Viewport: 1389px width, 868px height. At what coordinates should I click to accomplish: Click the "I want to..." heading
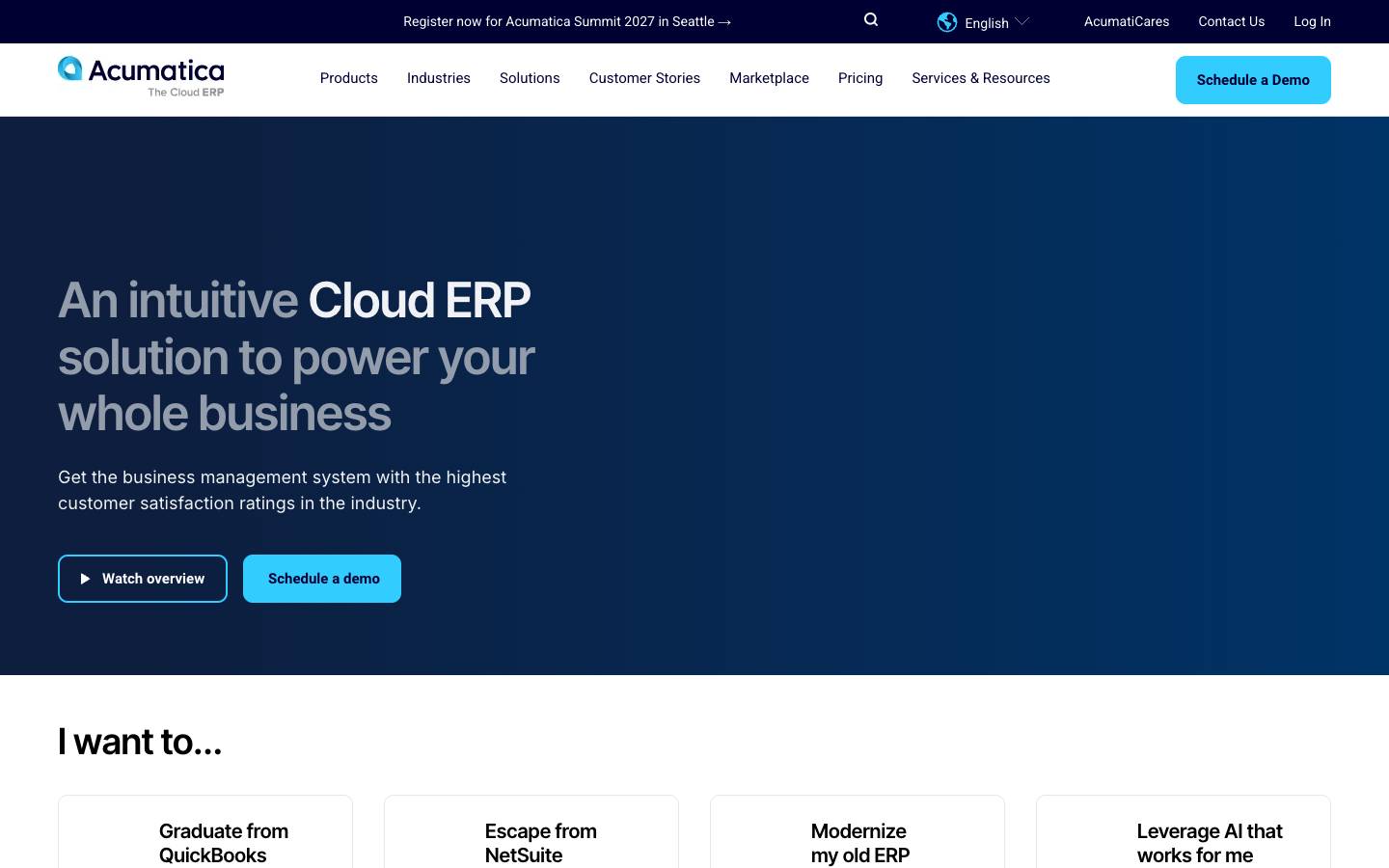coord(140,742)
